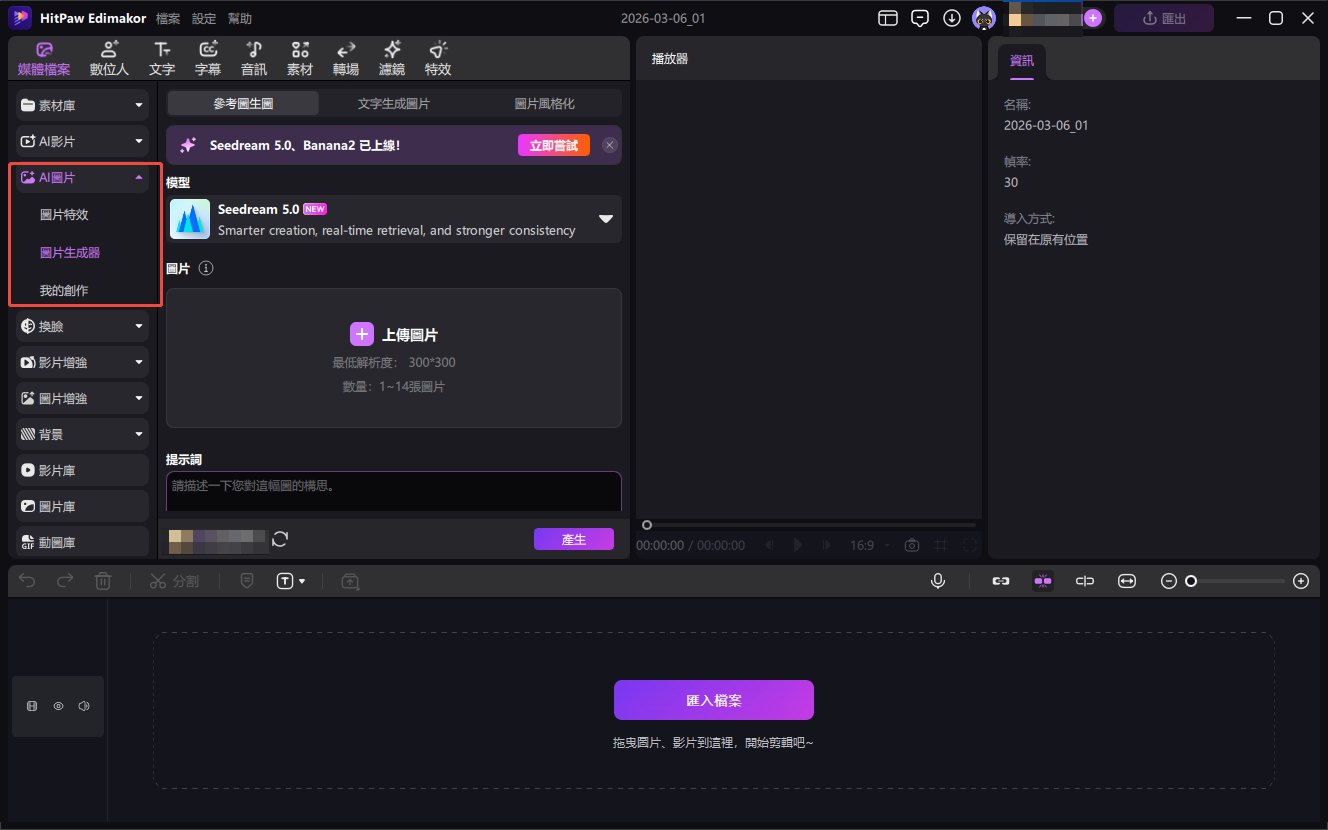Toggle the magnetic snap timeline button
Screen dimensions: 1328x830
(x=1043, y=581)
